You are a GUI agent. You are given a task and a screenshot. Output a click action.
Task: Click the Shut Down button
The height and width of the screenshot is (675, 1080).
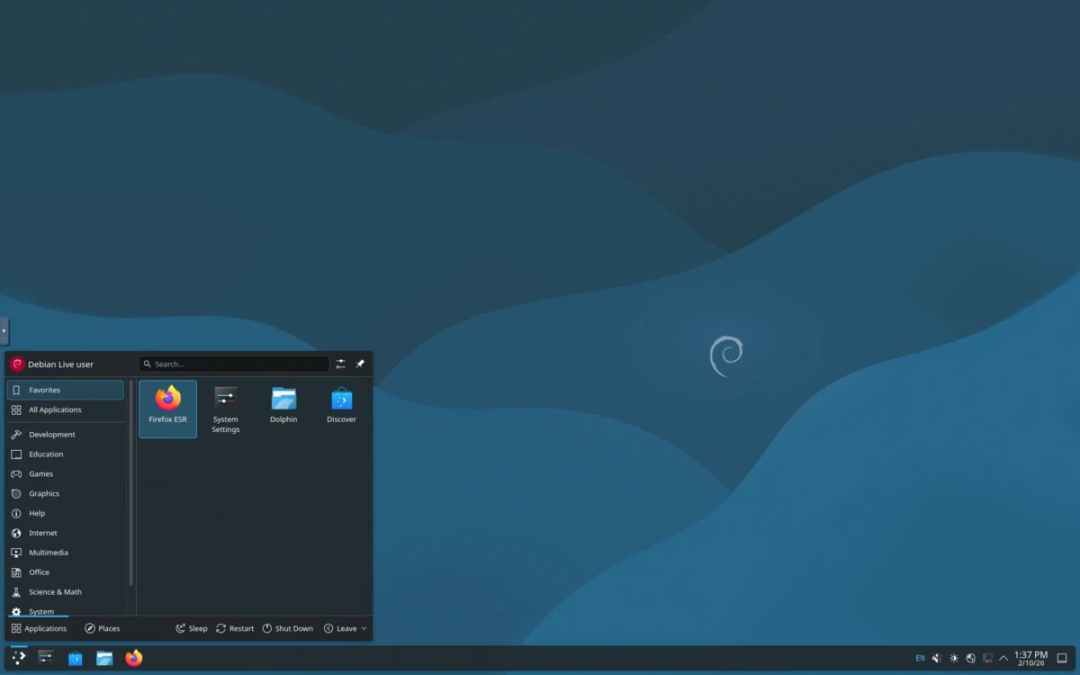pos(287,628)
